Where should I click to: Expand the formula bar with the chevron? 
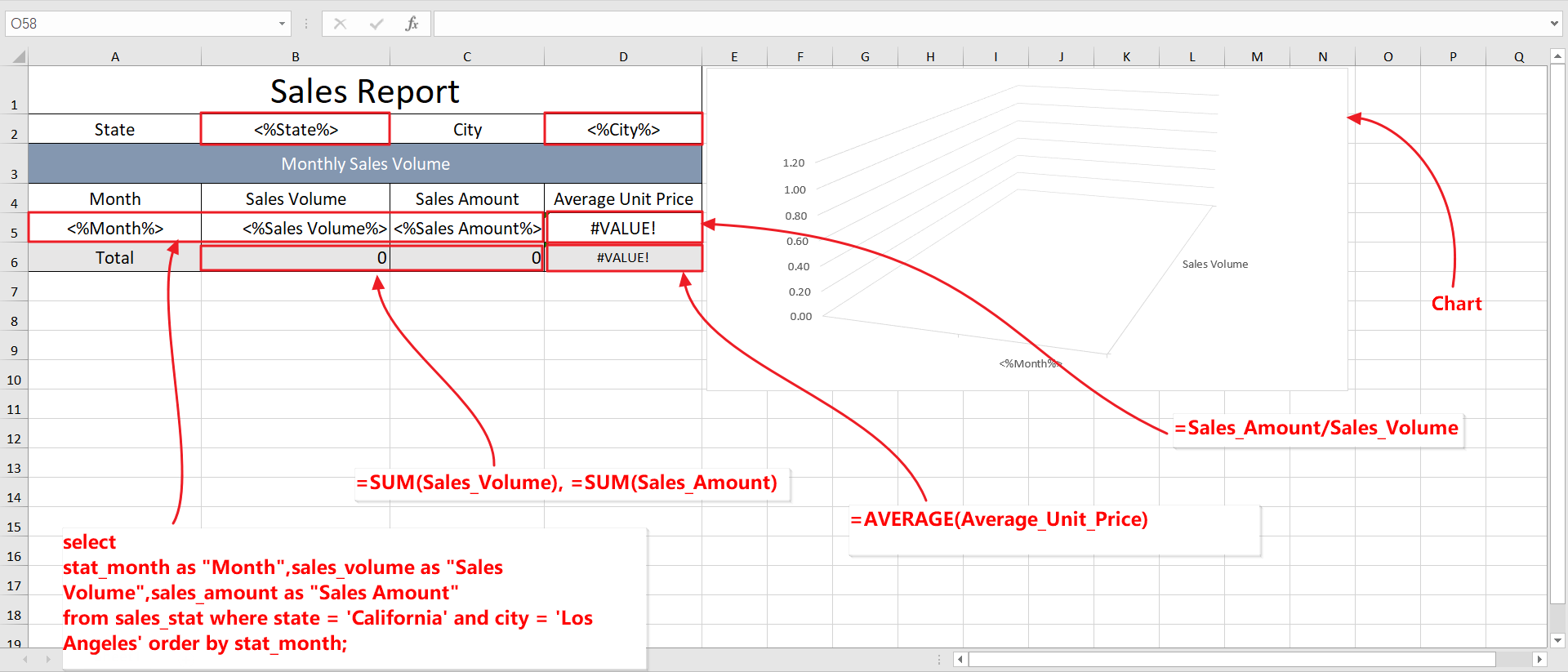pyautogui.click(x=1553, y=24)
